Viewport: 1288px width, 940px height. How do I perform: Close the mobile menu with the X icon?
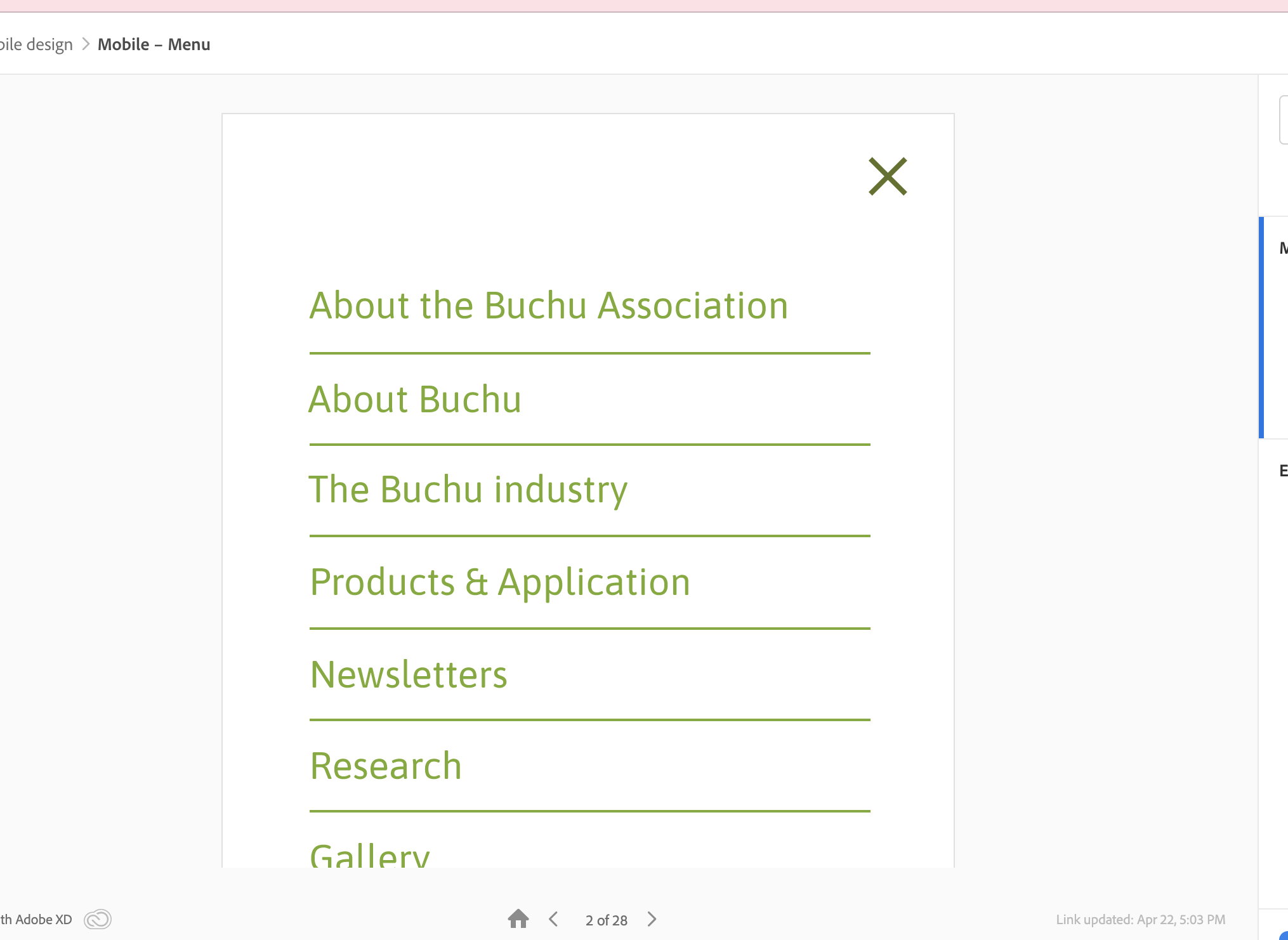(888, 176)
